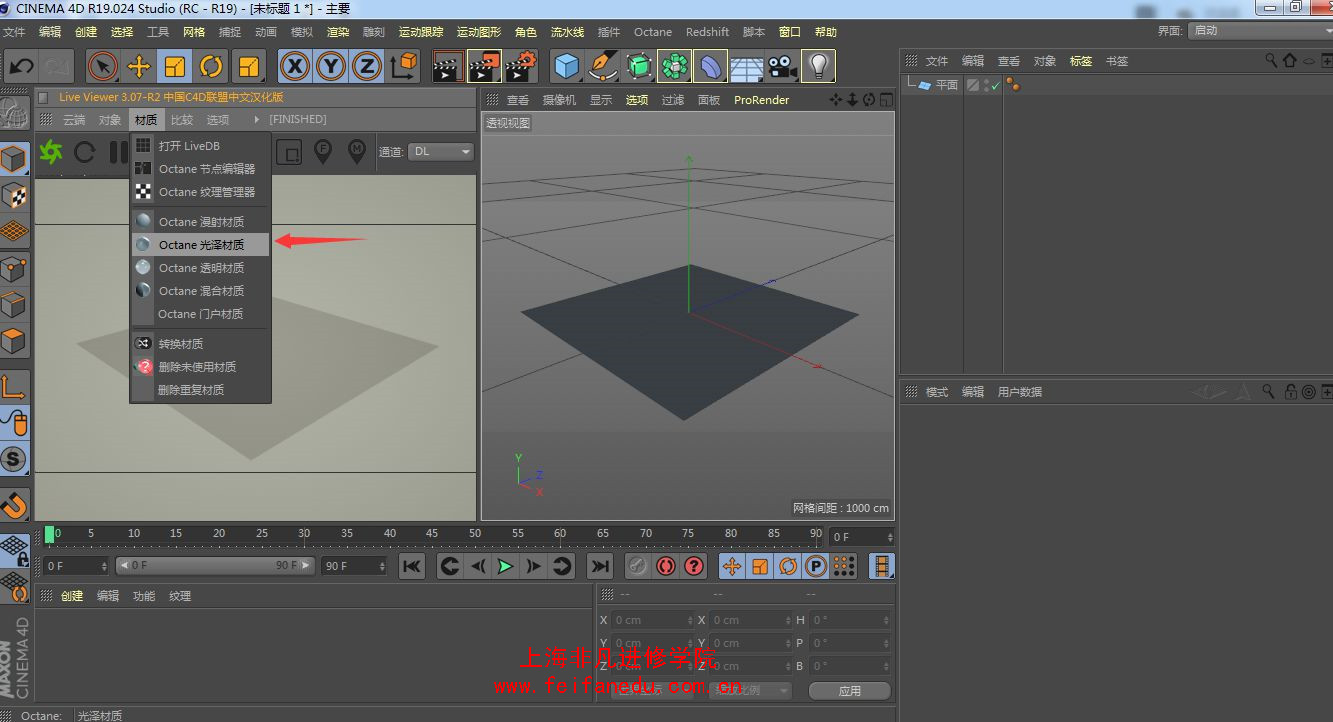
Task: Open the 创建 menu in Material Manager
Action: coord(72,596)
